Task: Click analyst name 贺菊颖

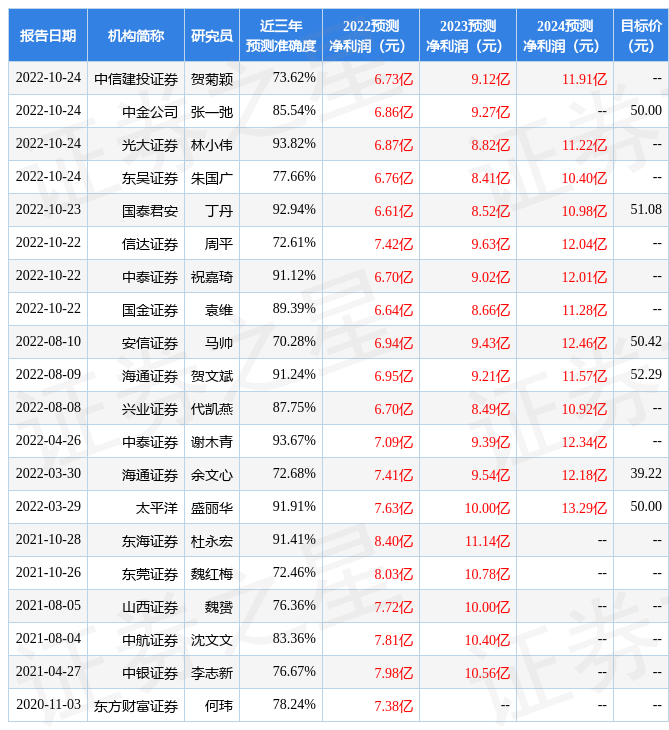Action: [212, 79]
